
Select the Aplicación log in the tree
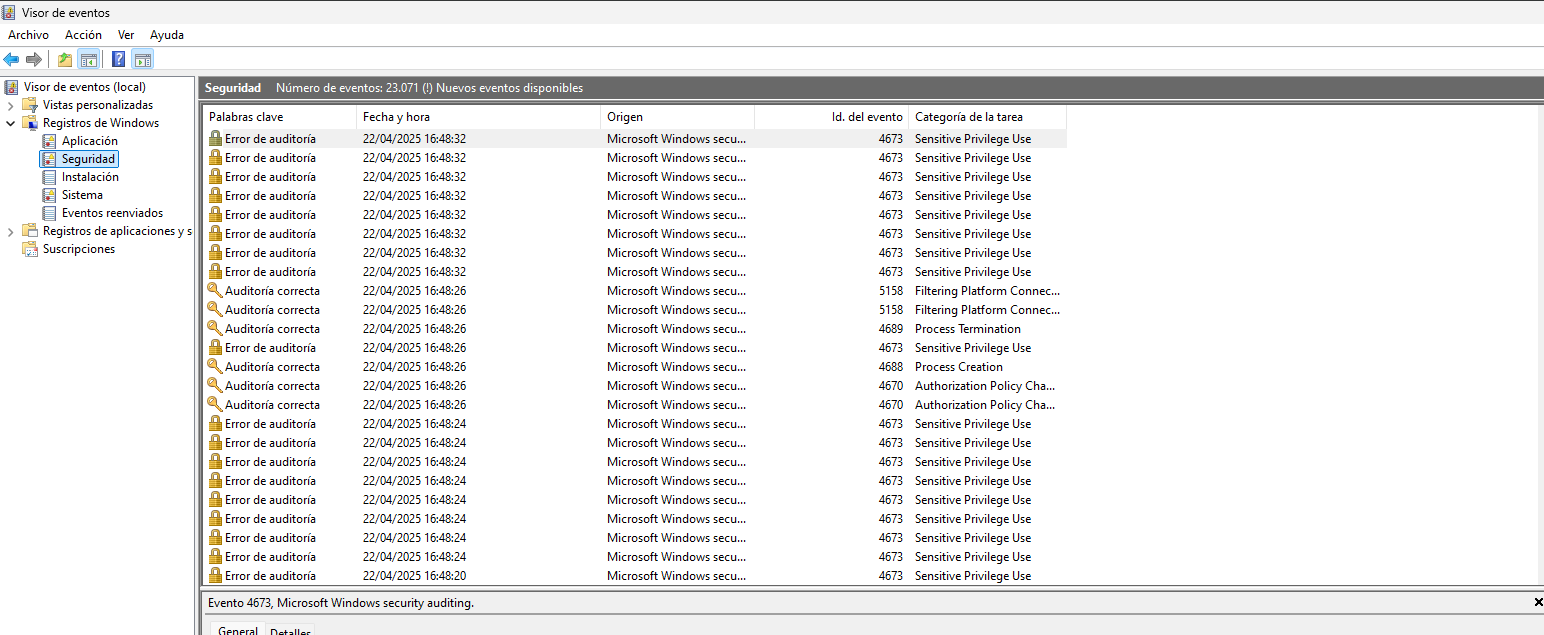click(x=89, y=141)
